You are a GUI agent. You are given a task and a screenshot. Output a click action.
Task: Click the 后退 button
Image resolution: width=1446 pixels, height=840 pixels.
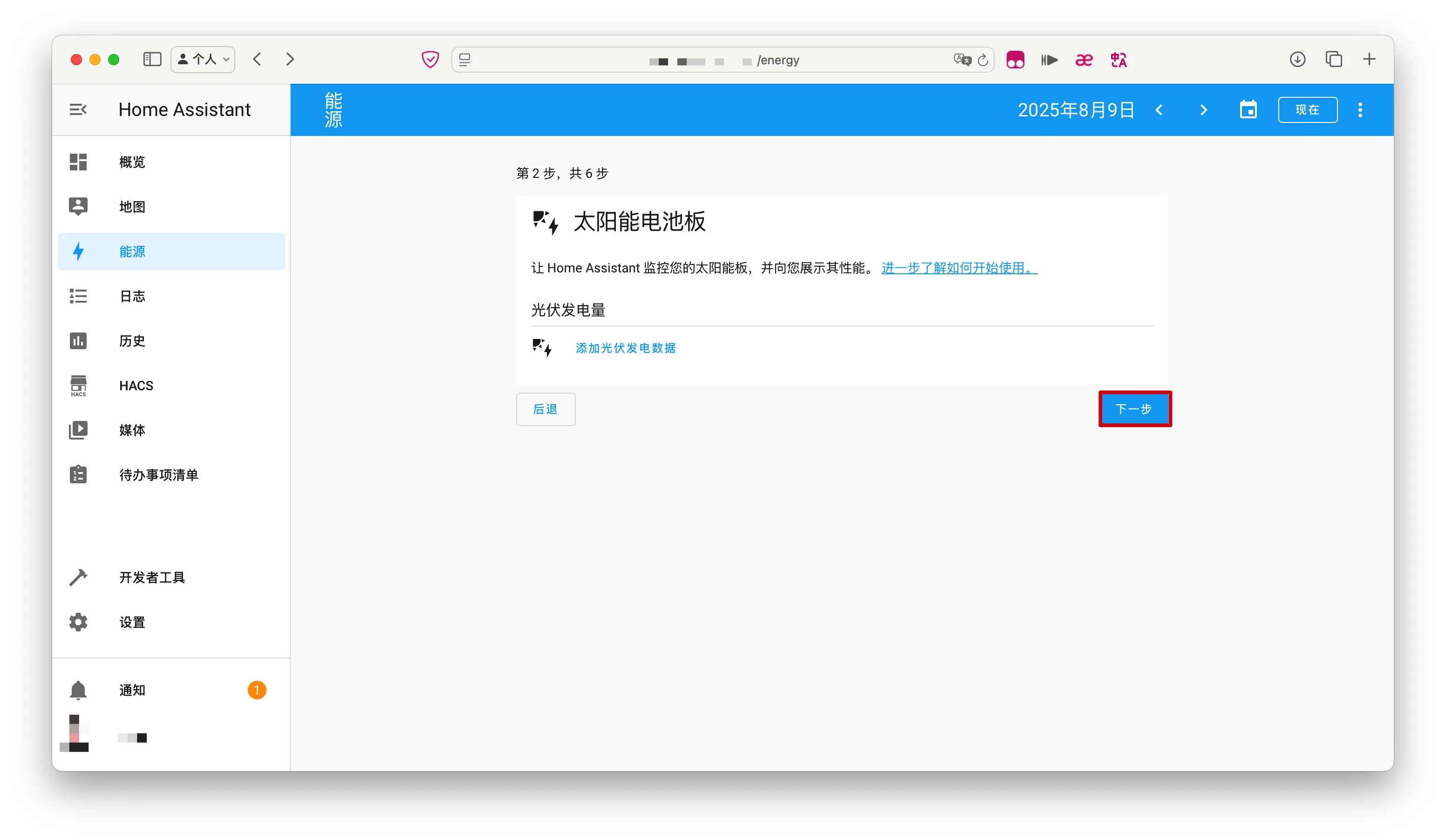pos(545,409)
